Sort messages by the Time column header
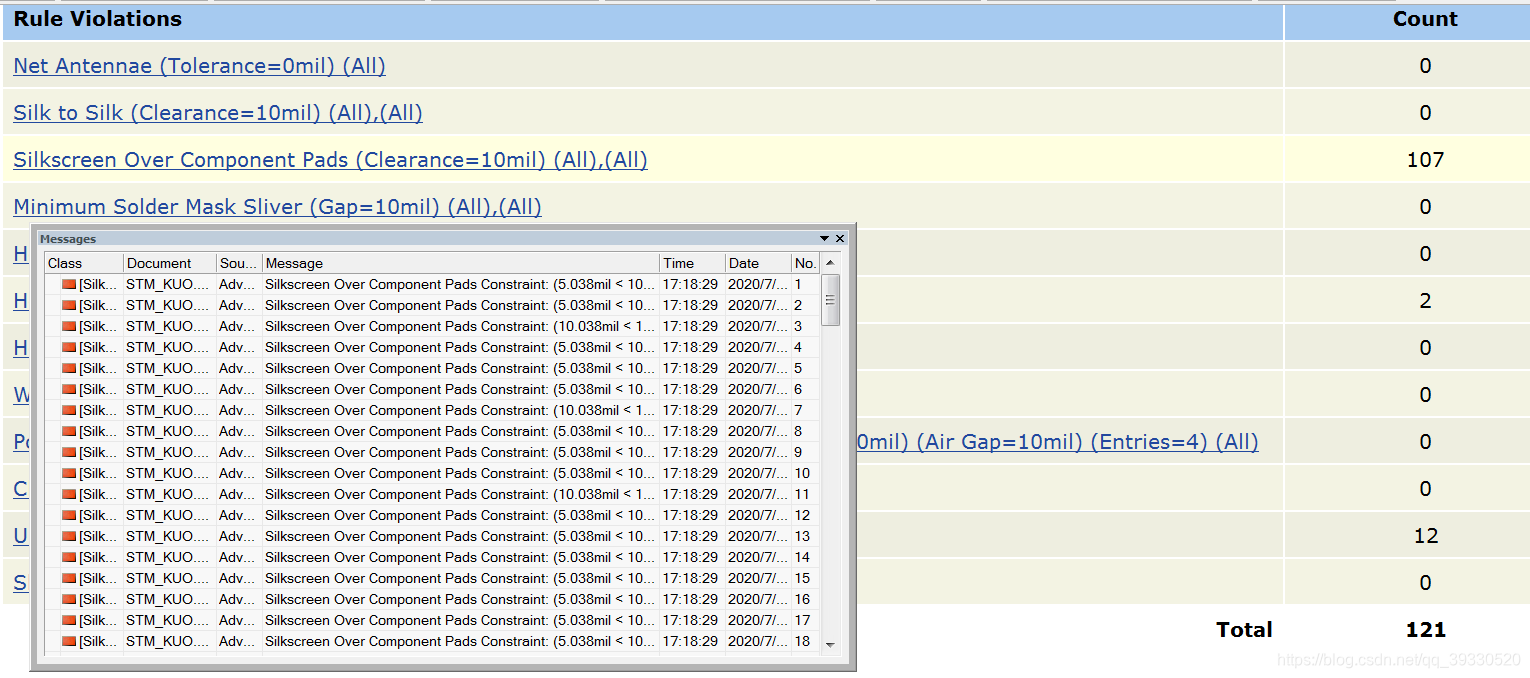Image resolution: width=1530 pixels, height=678 pixels. pyautogui.click(x=691, y=263)
